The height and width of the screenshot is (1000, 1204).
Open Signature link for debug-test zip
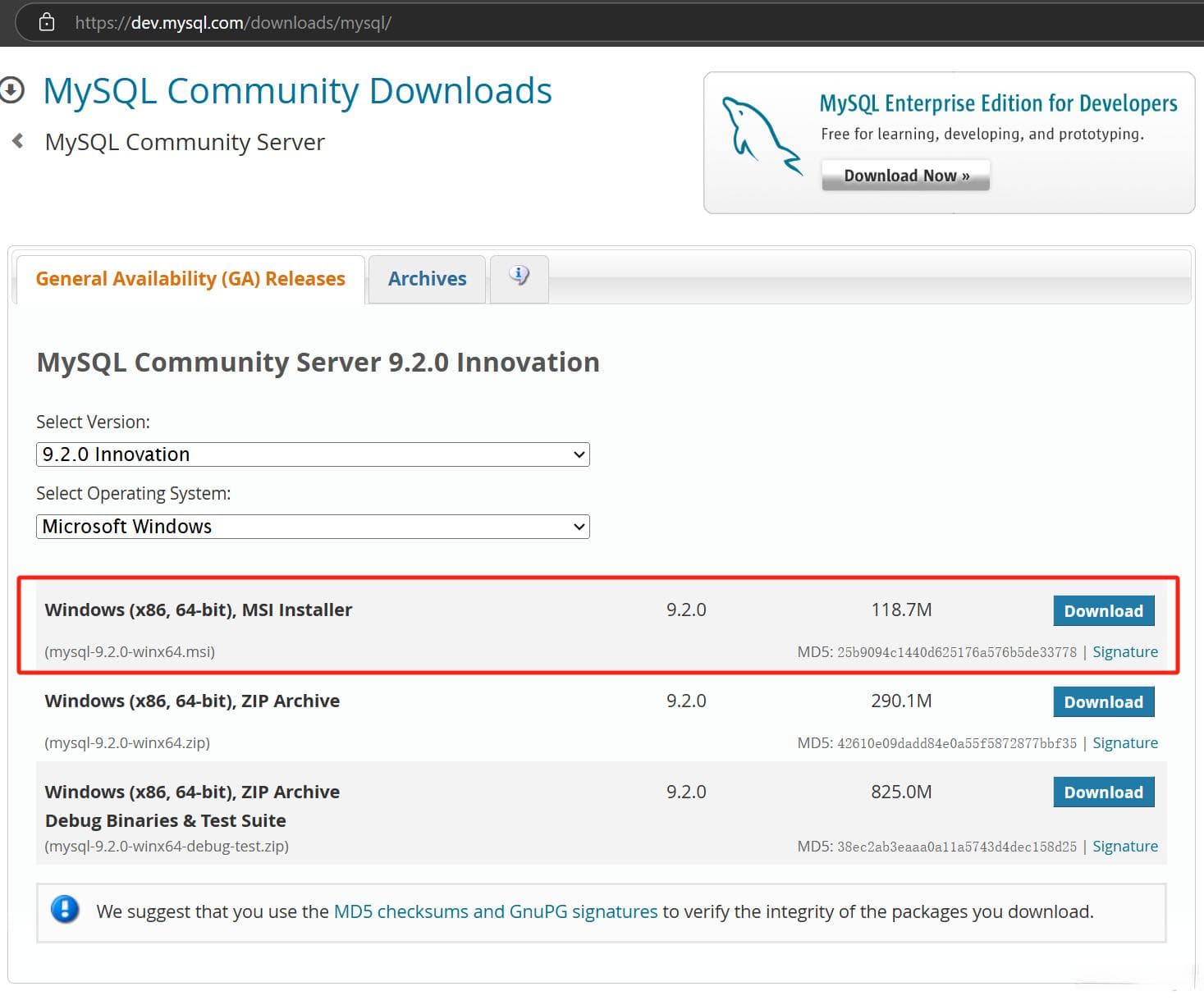[1125, 846]
